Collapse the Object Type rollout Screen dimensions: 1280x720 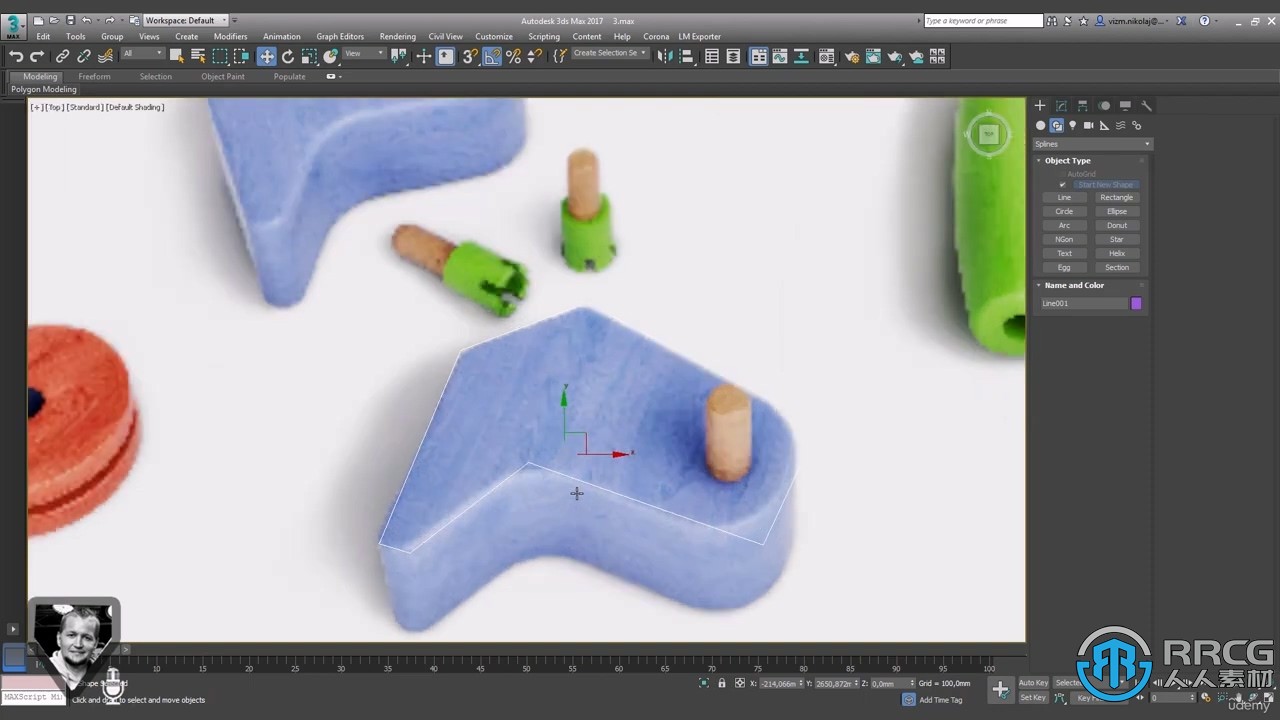pyautogui.click(x=1067, y=160)
